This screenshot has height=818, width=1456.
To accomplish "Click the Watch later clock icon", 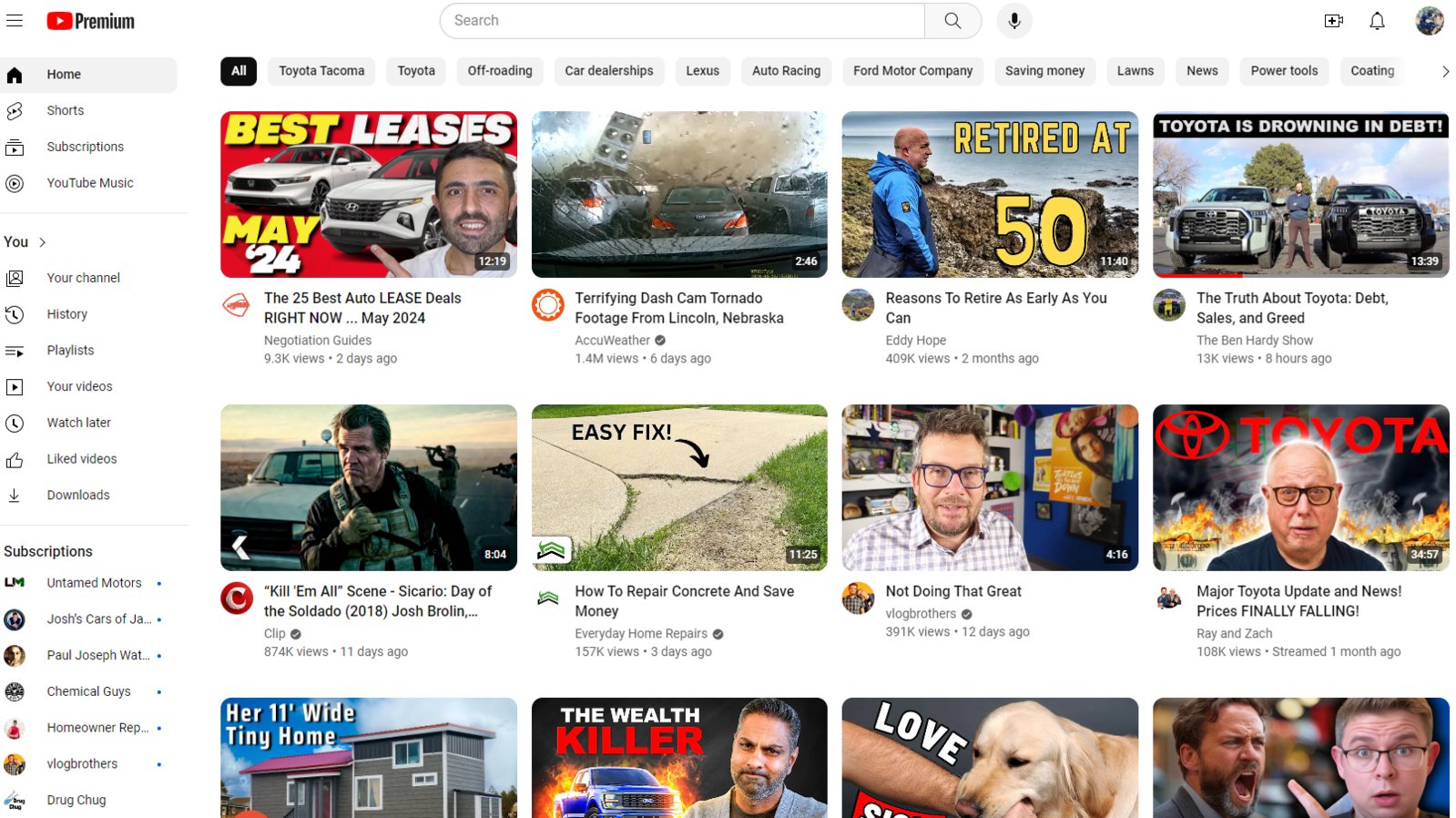I will pyautogui.click(x=15, y=423).
